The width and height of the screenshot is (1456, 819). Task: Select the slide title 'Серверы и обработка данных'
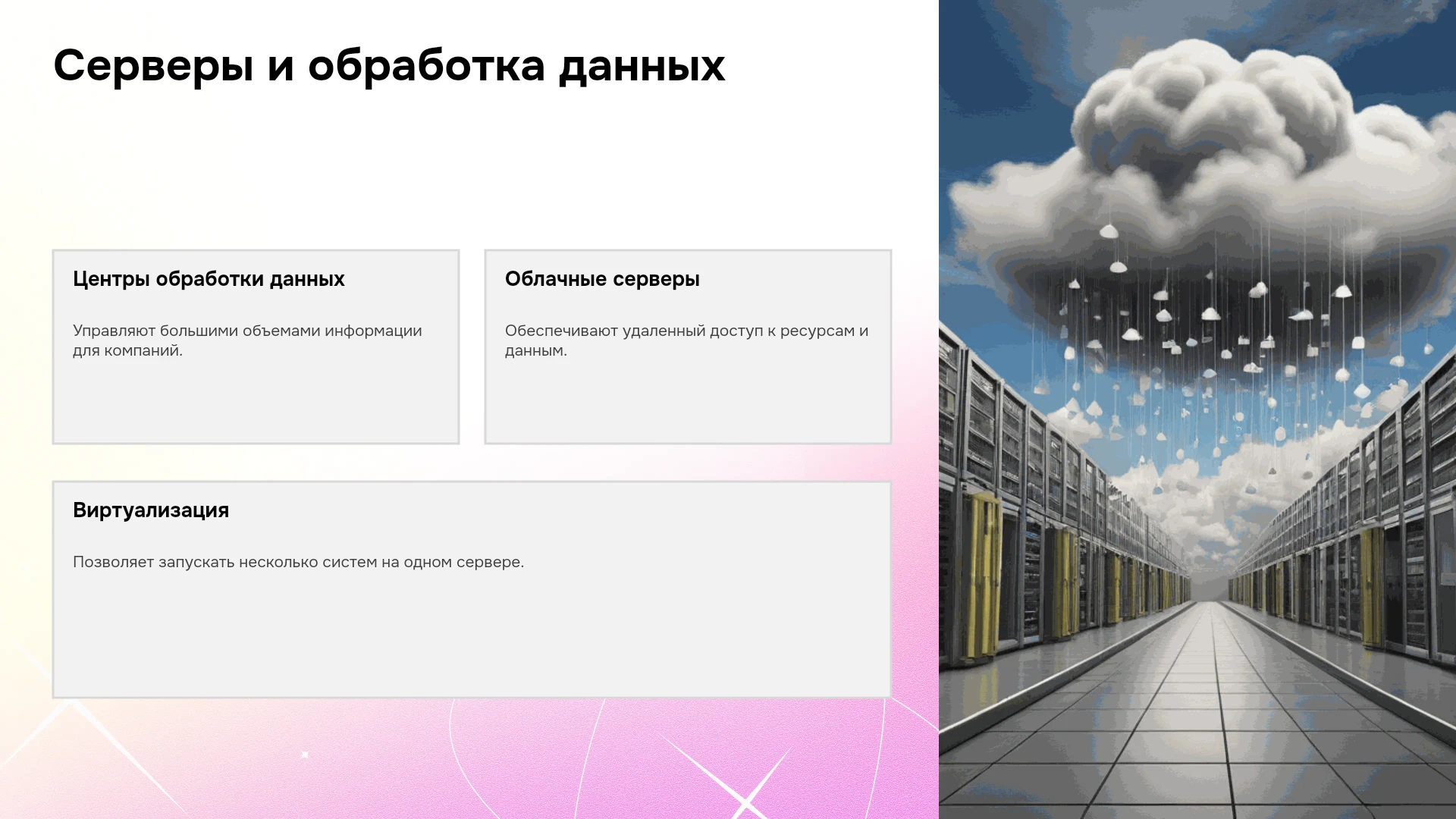(389, 66)
